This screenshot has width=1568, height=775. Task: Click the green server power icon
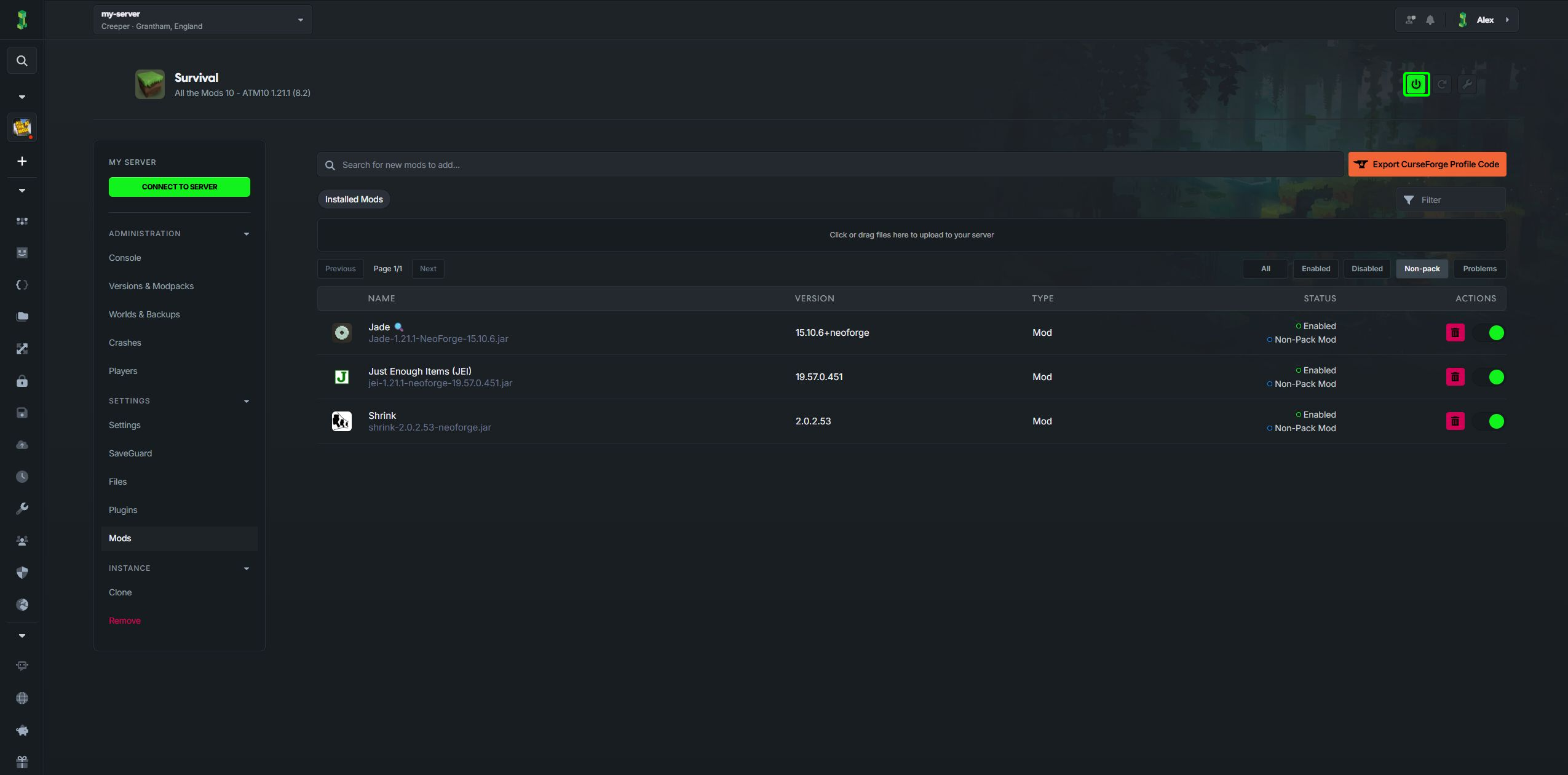coord(1416,84)
